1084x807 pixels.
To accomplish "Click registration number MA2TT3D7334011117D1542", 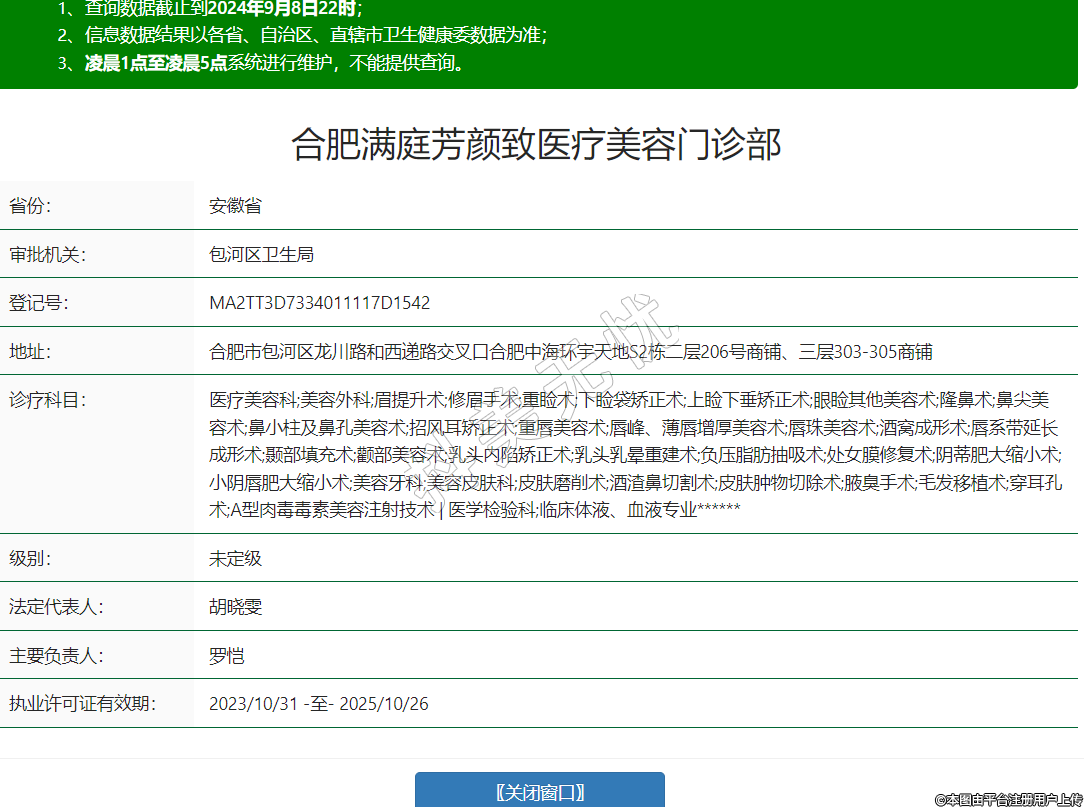I will coord(319,303).
